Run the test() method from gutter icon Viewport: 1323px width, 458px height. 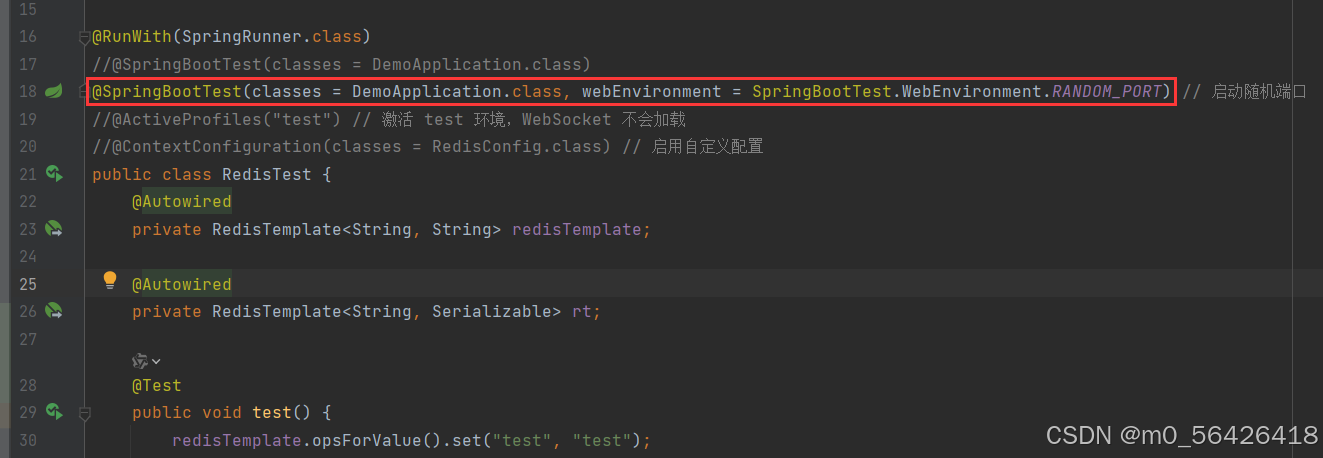[54, 412]
